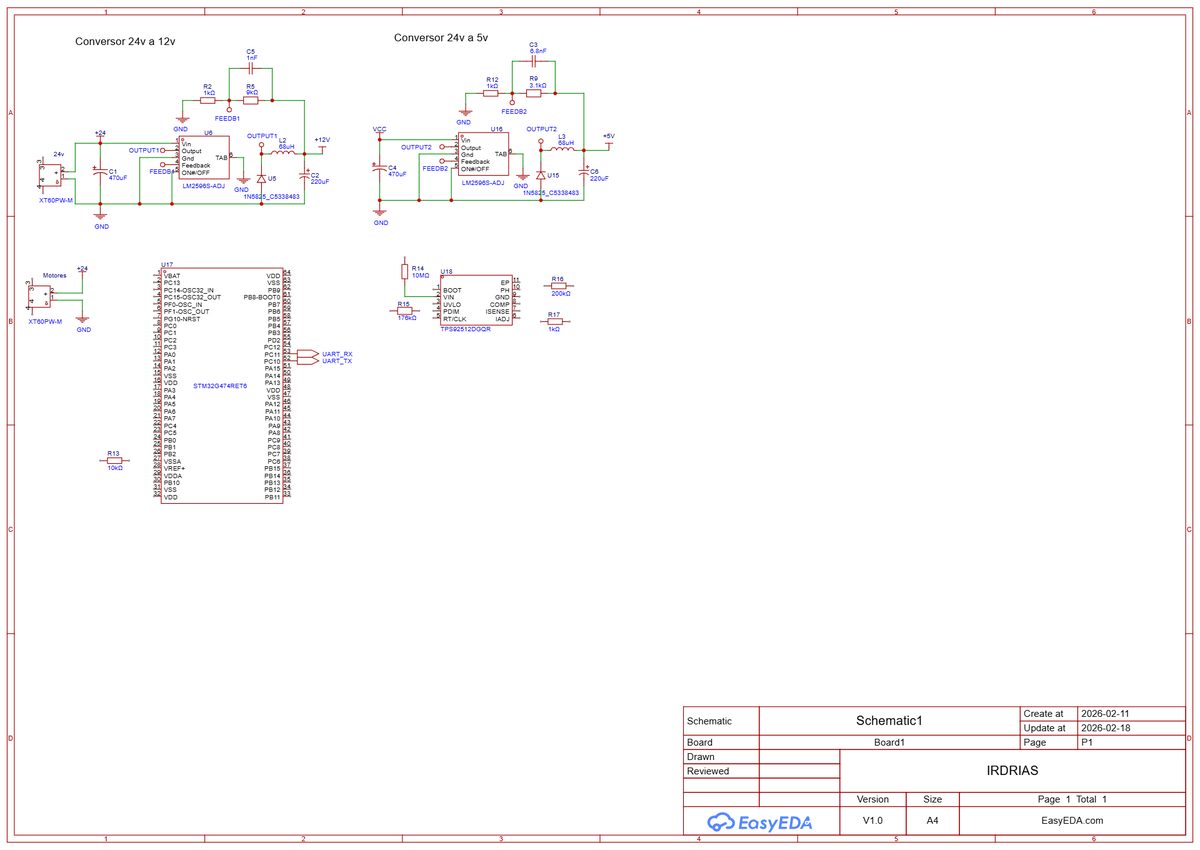Image resolution: width=1200 pixels, height=850 pixels.
Task: Click the FEEDB1 net label
Action: click(x=229, y=118)
